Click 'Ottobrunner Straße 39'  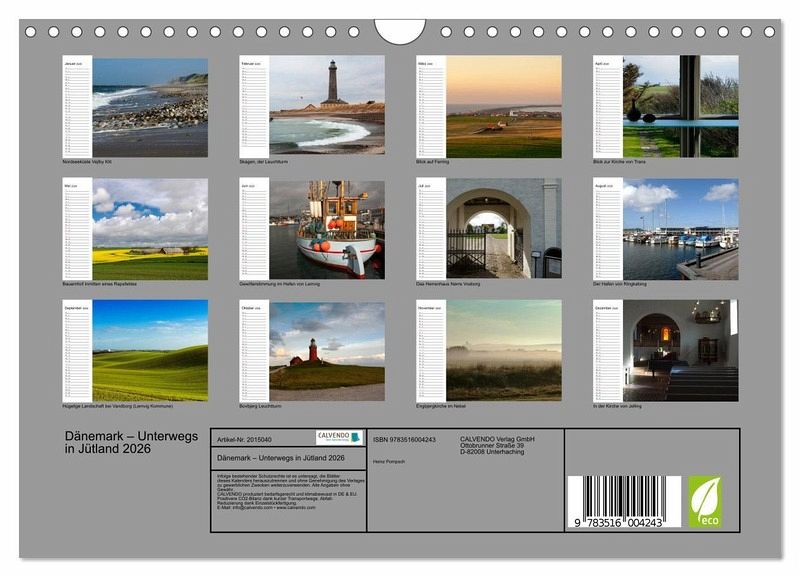pyautogui.click(x=492, y=445)
